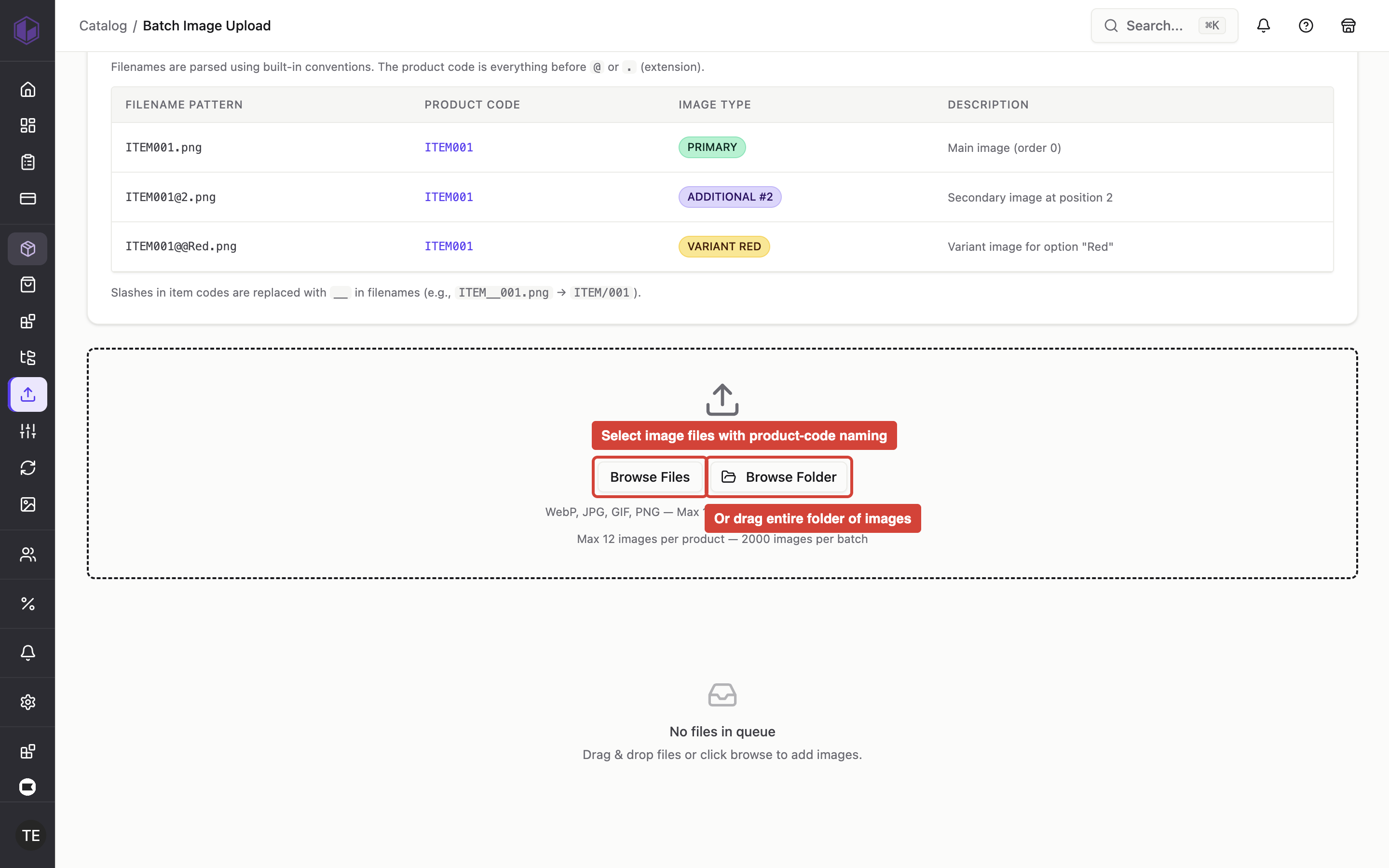1389x868 pixels.
Task: Focus the Search field
Action: tap(1164, 26)
